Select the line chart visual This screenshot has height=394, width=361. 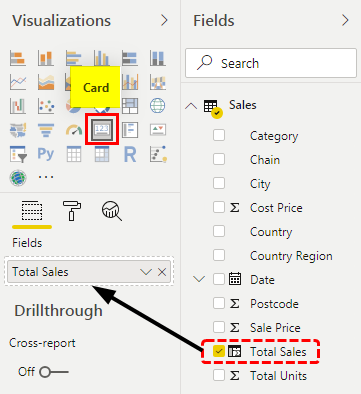coord(18,82)
